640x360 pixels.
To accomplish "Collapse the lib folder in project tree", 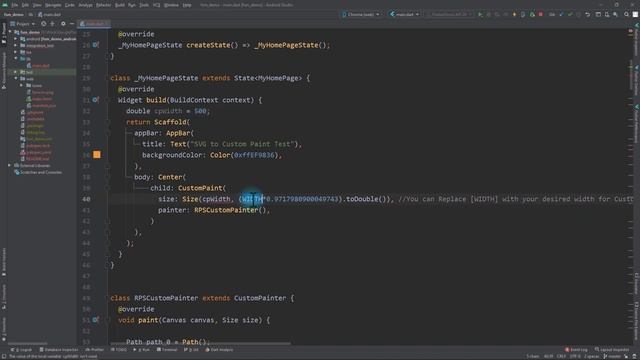I will point(16,59).
